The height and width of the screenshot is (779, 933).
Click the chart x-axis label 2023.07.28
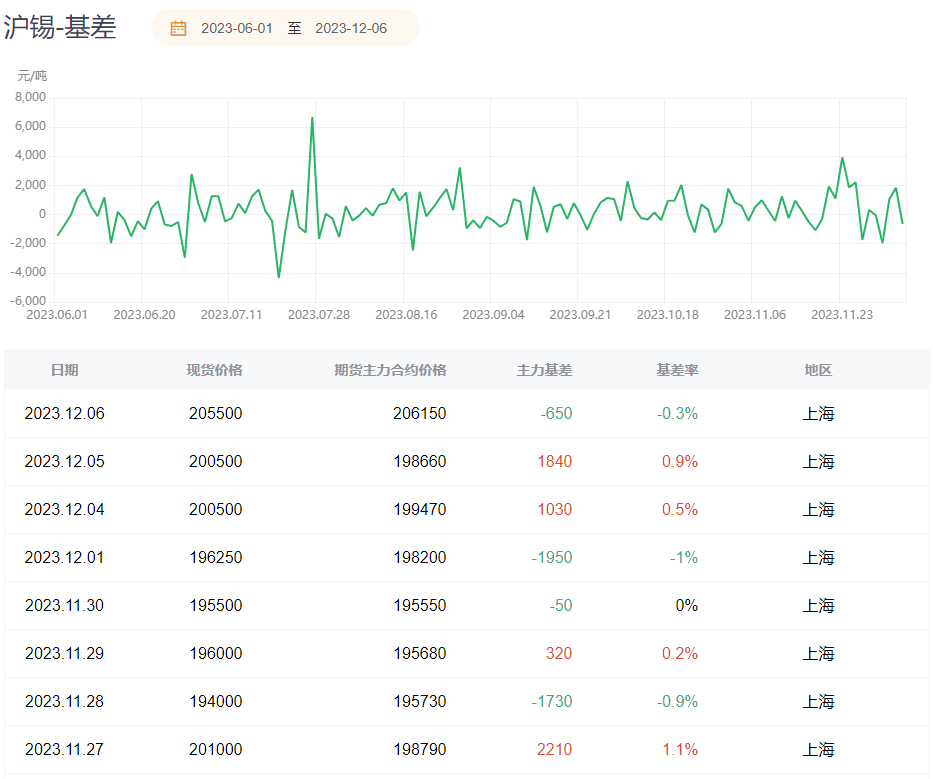(x=319, y=315)
